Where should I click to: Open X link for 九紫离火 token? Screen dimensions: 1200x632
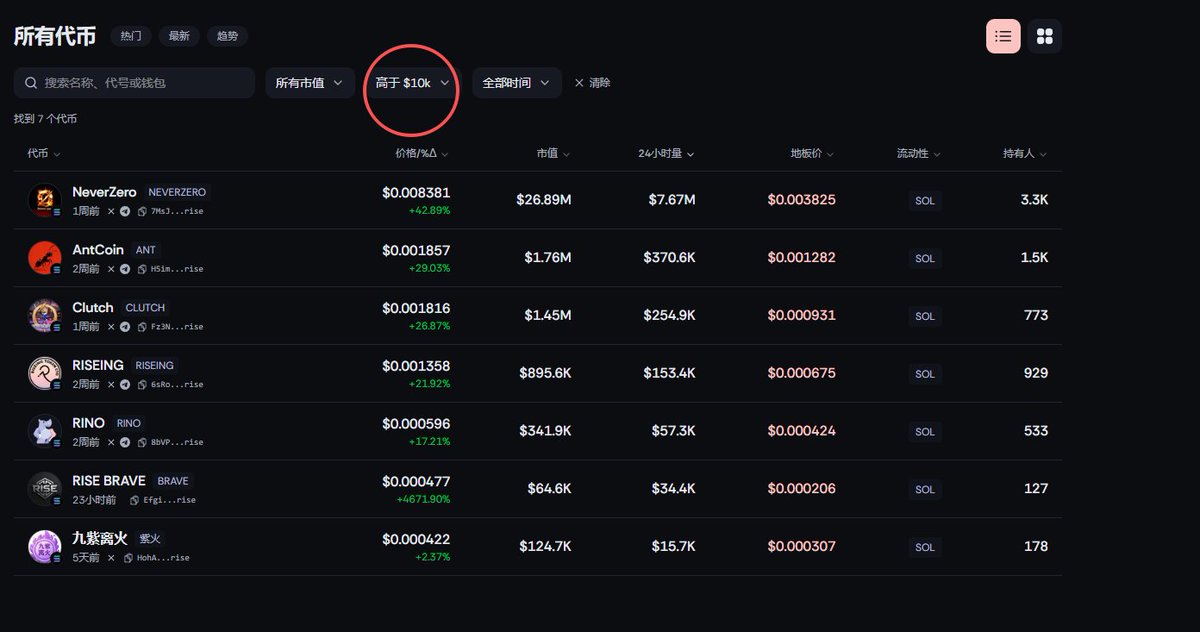111,557
